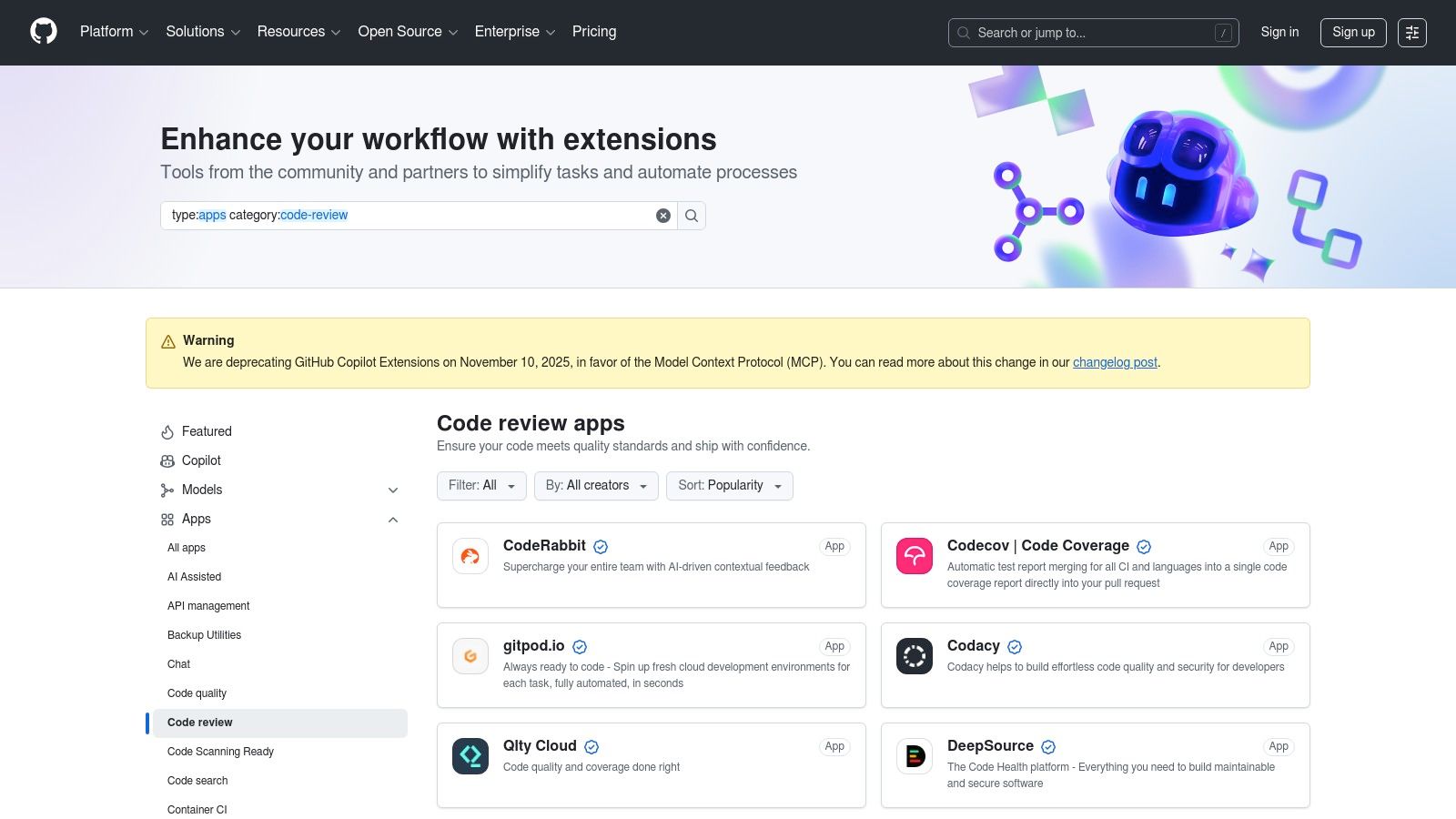Click CodeRabbit verified badge icon
Image resolution: width=1456 pixels, height=819 pixels.
click(601, 547)
